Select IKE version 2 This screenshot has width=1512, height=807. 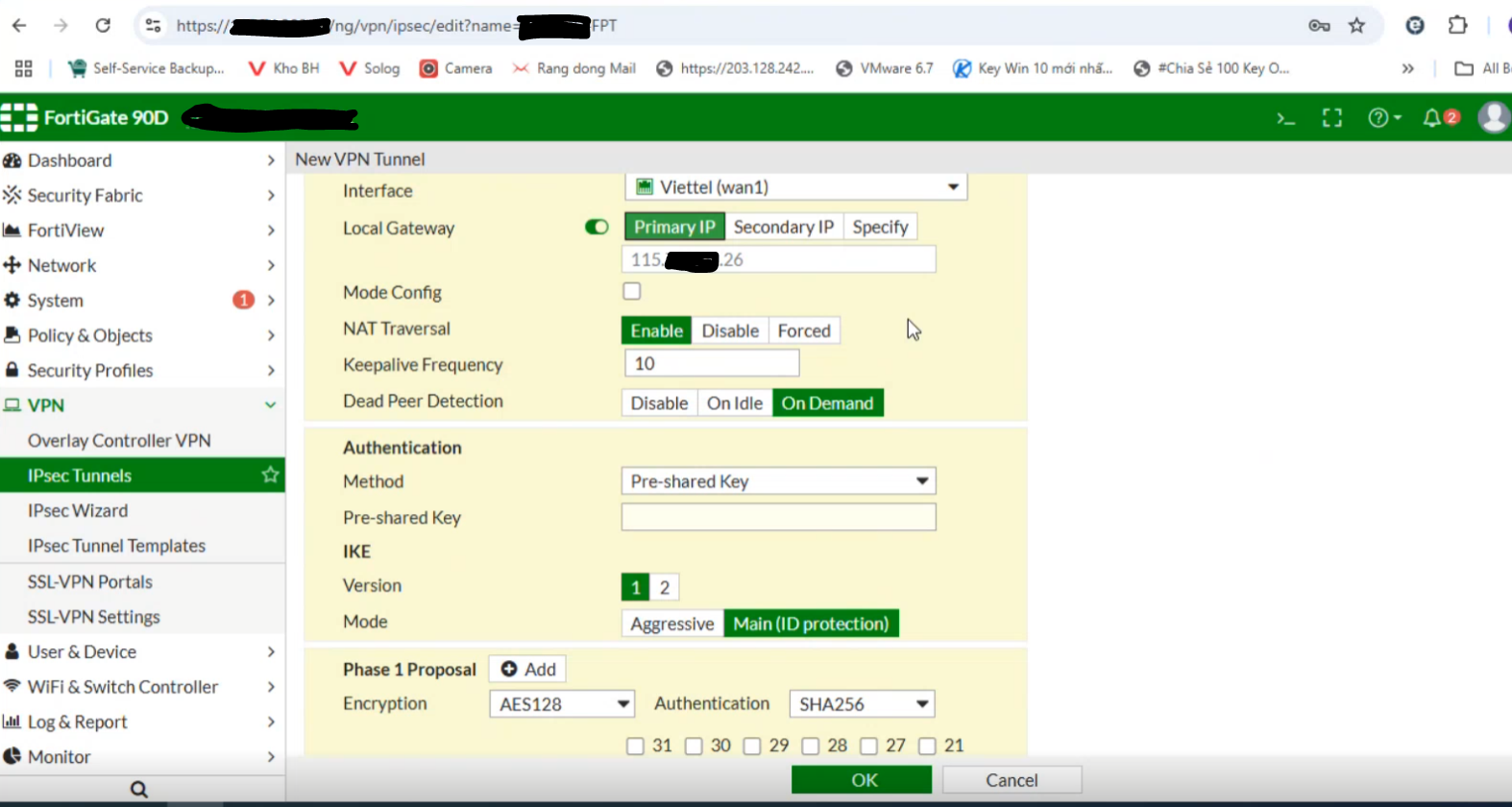(665, 587)
